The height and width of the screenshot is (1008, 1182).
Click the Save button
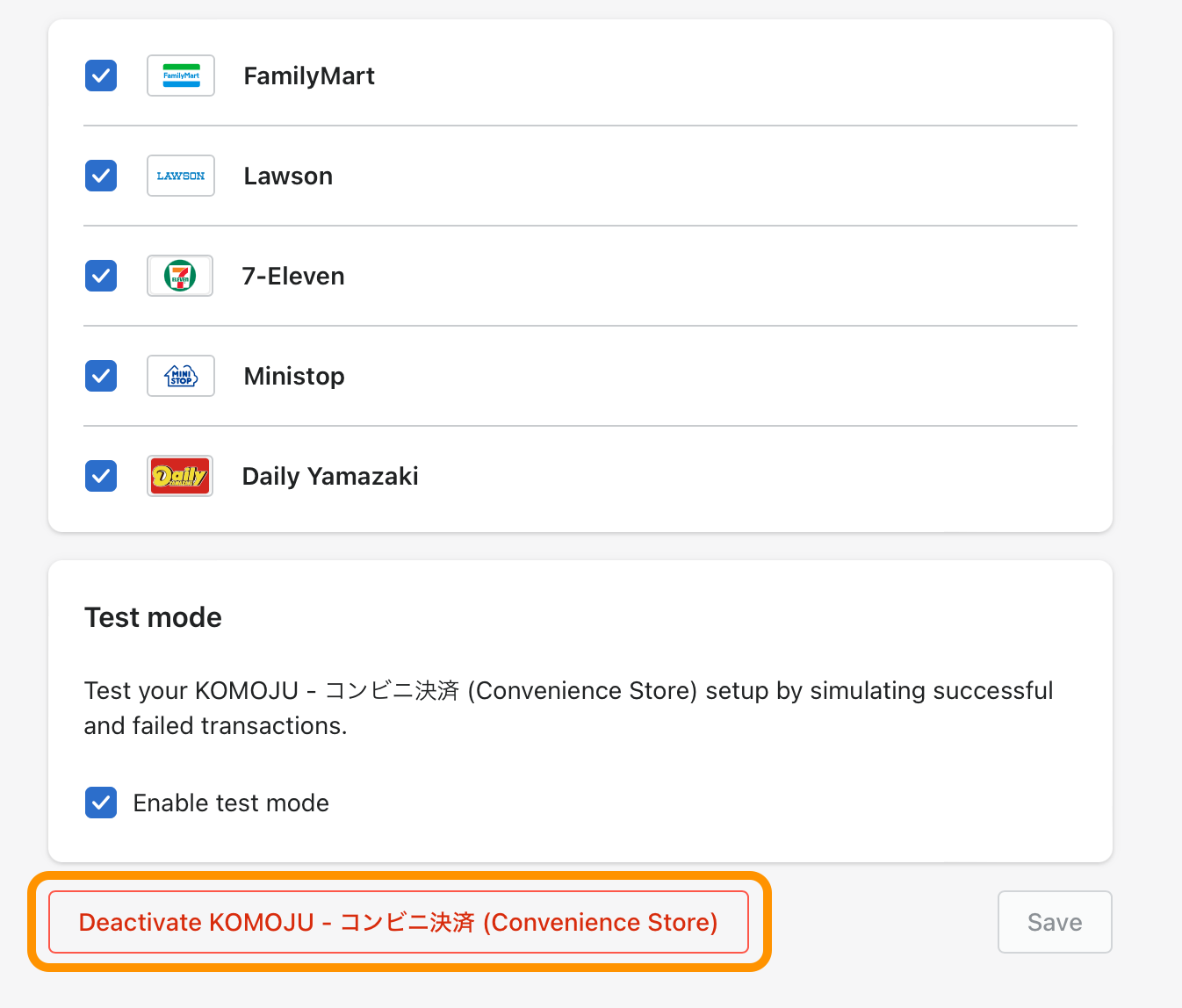pyautogui.click(x=1055, y=922)
